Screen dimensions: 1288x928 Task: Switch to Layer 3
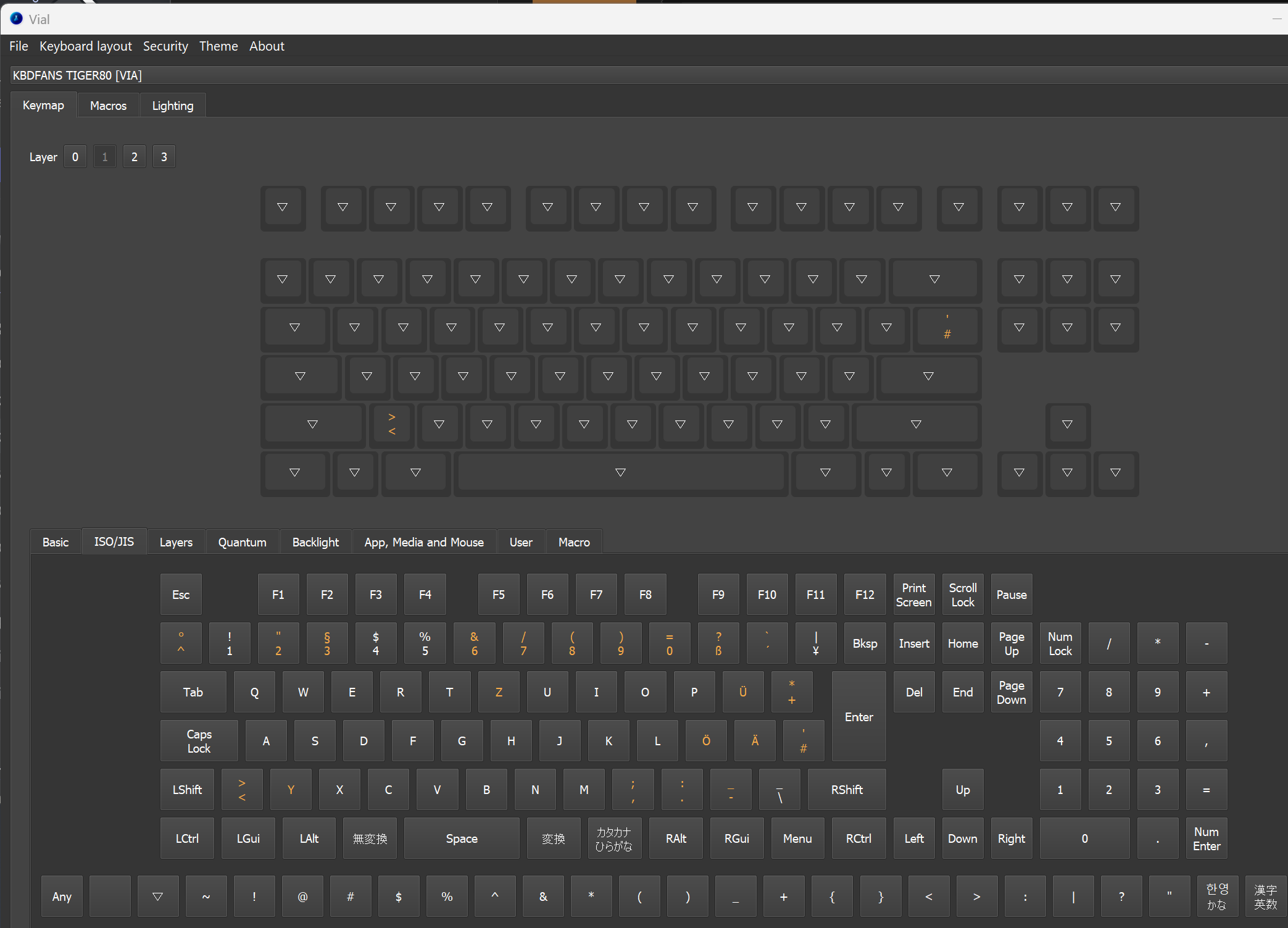164,157
